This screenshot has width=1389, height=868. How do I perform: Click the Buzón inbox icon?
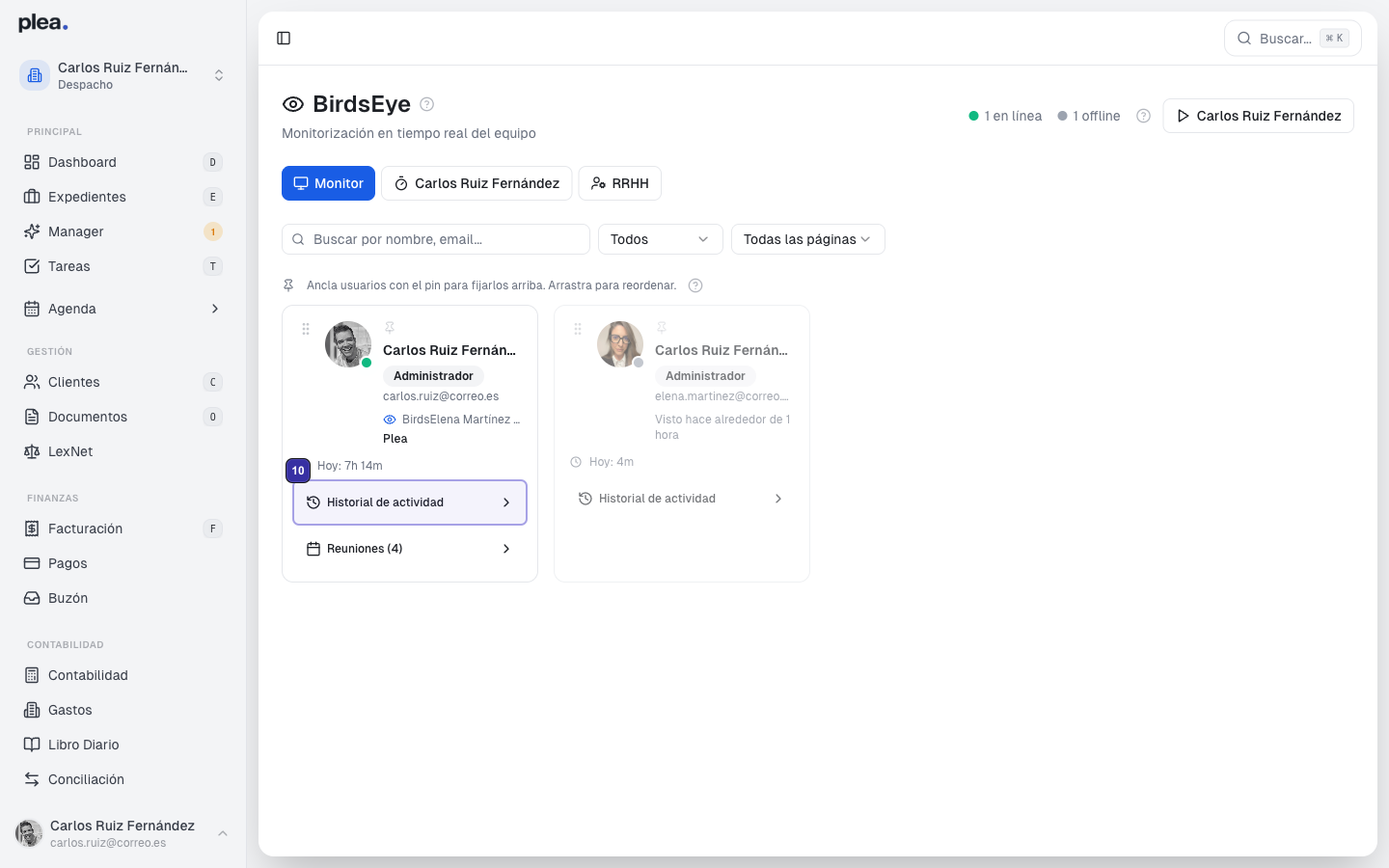pos(32,598)
